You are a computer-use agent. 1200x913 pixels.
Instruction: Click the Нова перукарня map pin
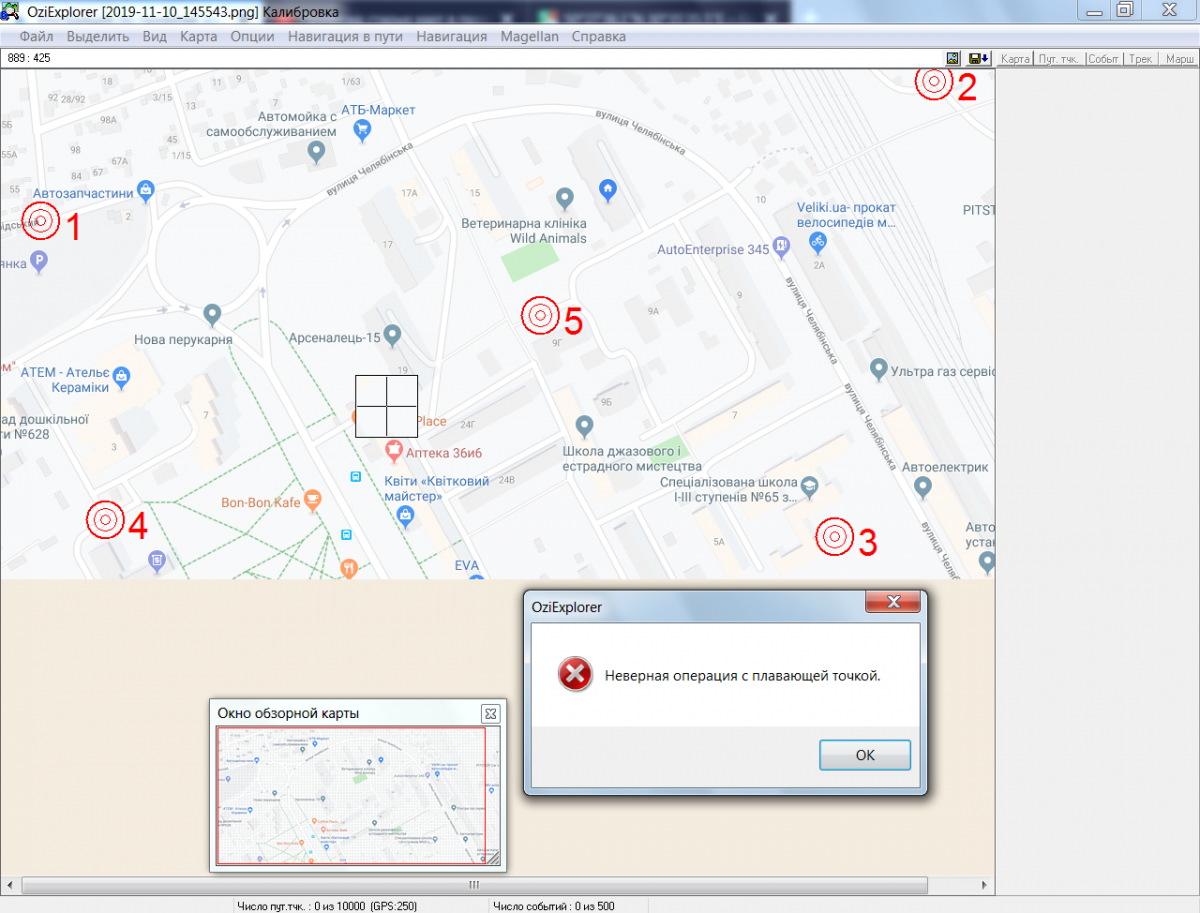pyautogui.click(x=212, y=315)
